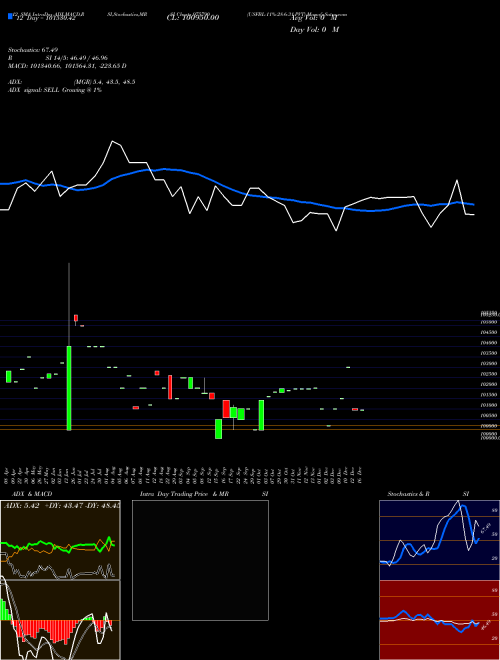The width and height of the screenshot is (500, 660).
Task: Click the last red candle on the right
Action: click(355, 409)
